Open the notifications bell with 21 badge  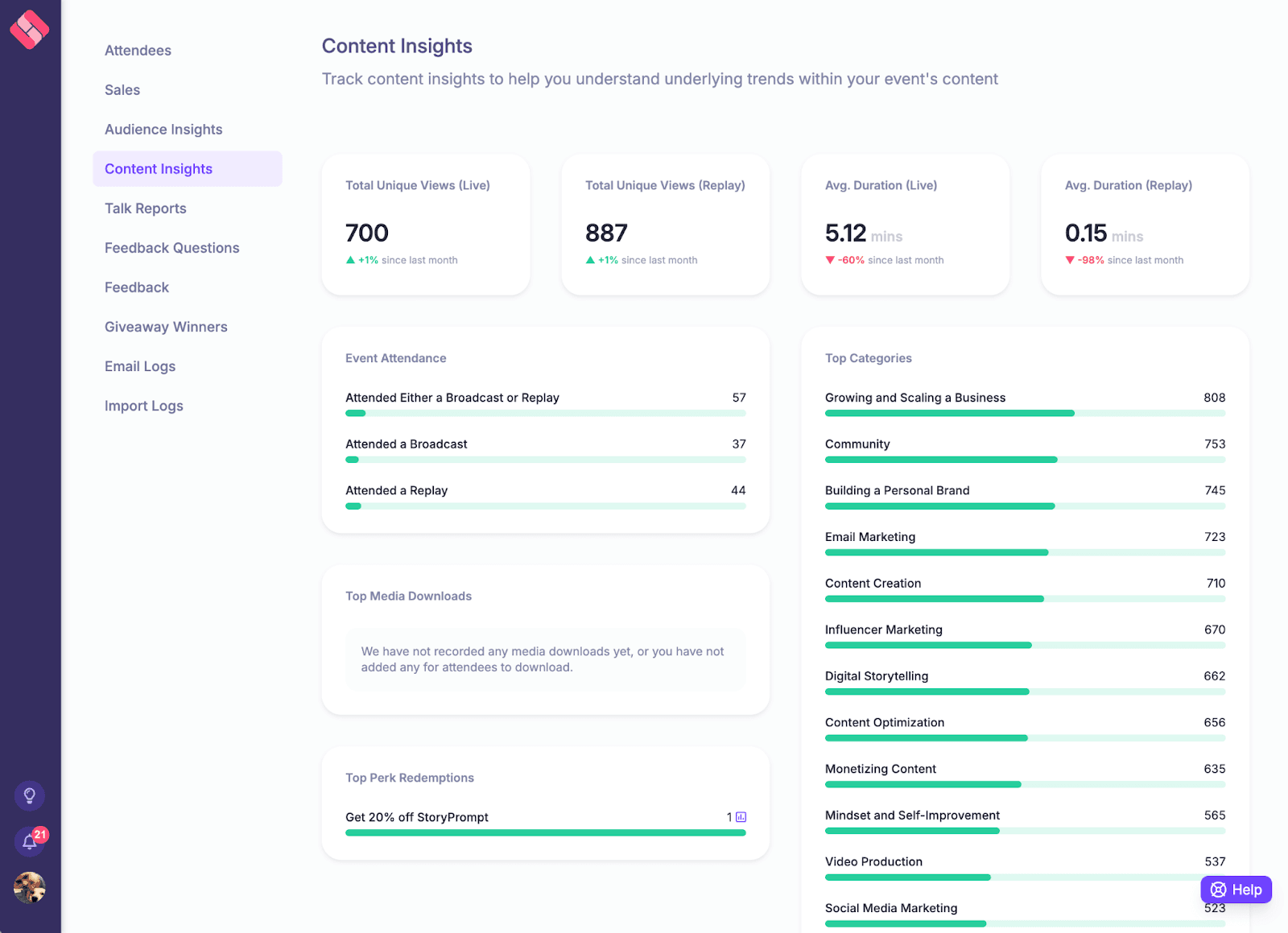pyautogui.click(x=30, y=842)
